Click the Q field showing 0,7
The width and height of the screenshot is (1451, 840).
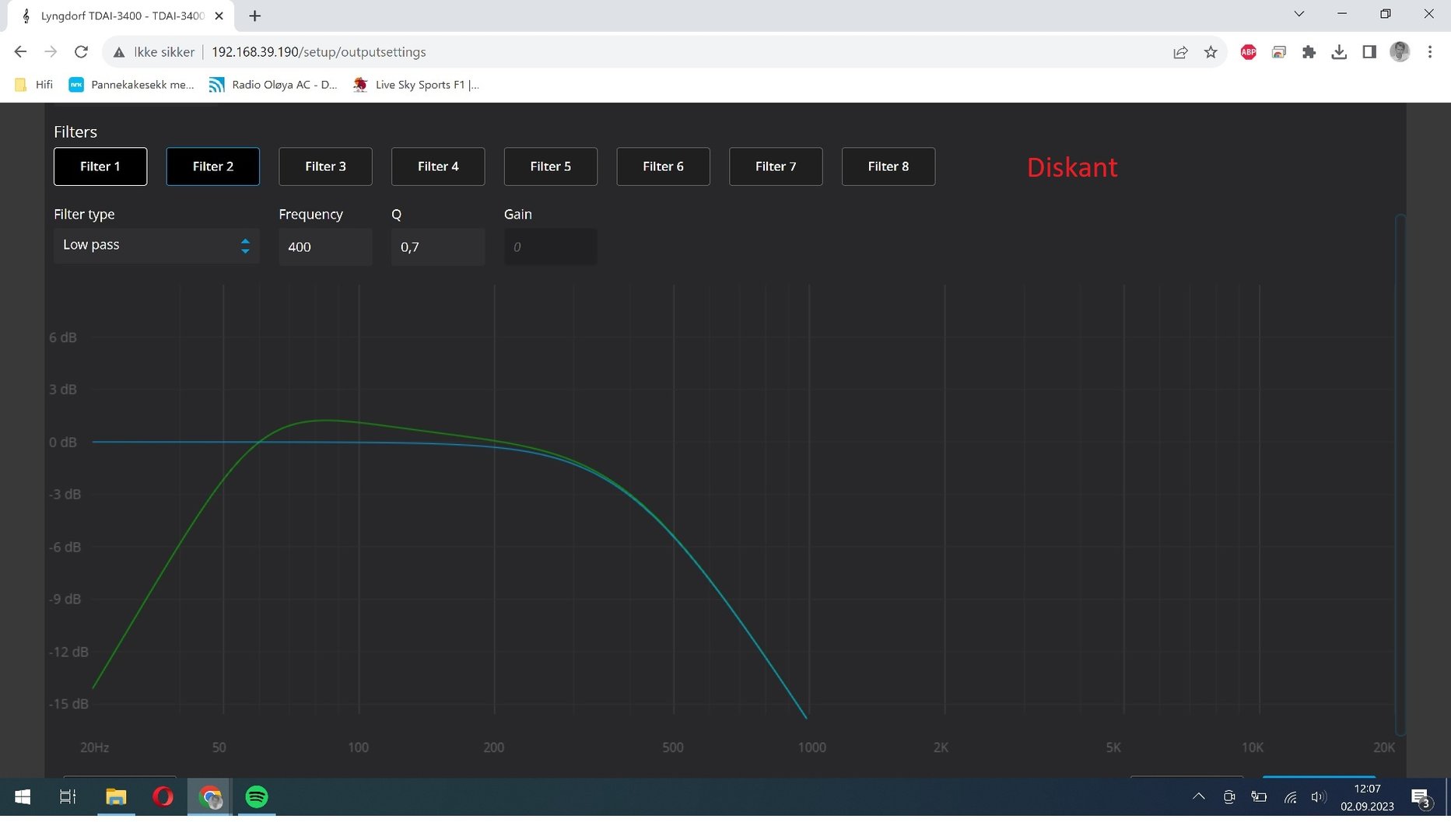[x=438, y=247]
